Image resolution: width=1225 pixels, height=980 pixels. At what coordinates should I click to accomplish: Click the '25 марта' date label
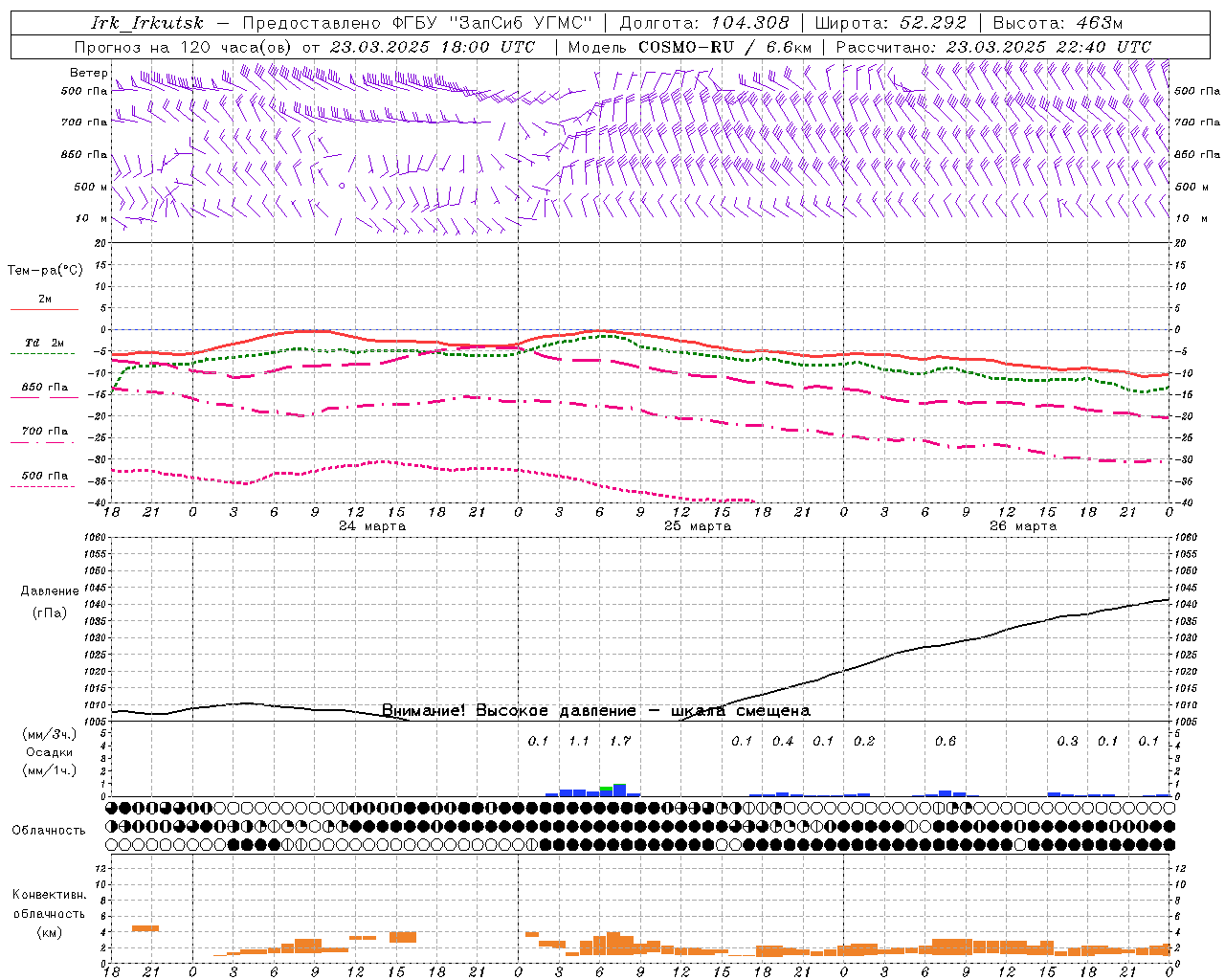[x=698, y=526]
